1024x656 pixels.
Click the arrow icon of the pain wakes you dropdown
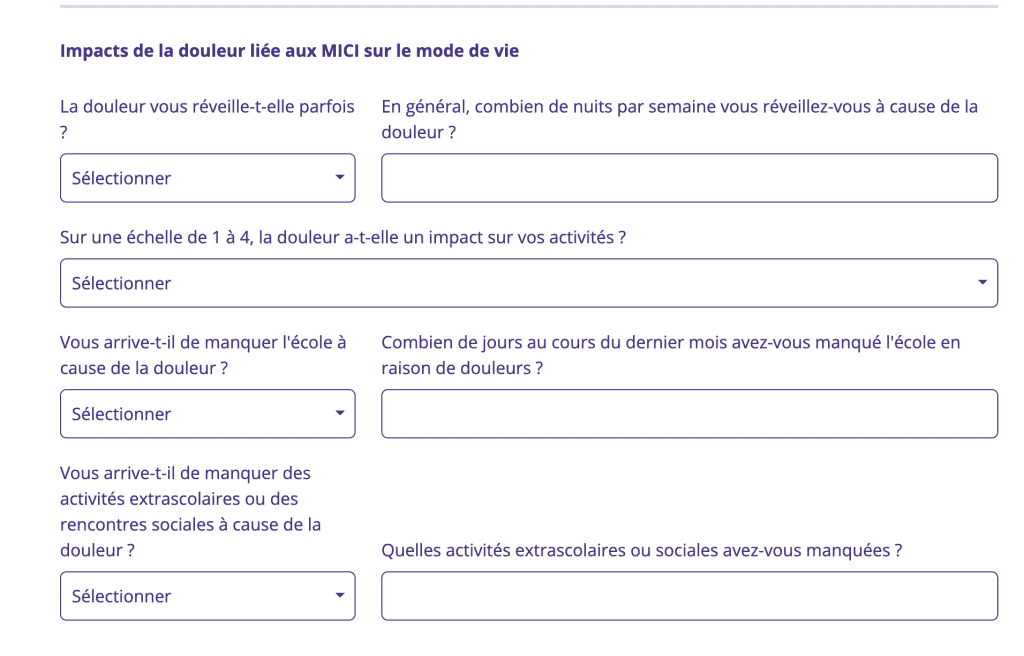pos(340,177)
